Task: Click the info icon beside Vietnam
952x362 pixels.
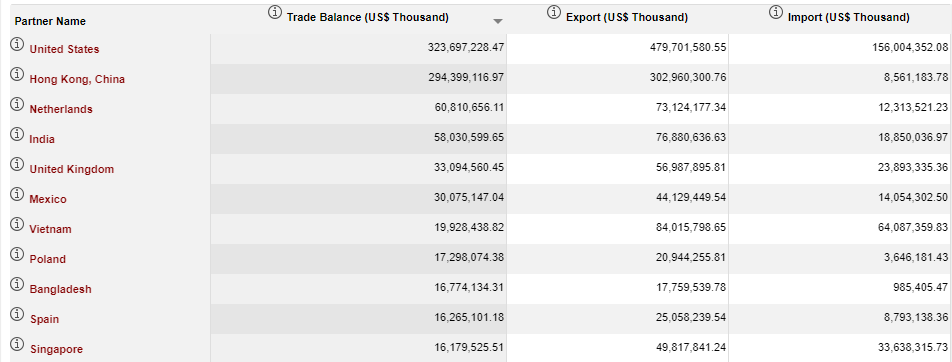Action: click(17, 224)
